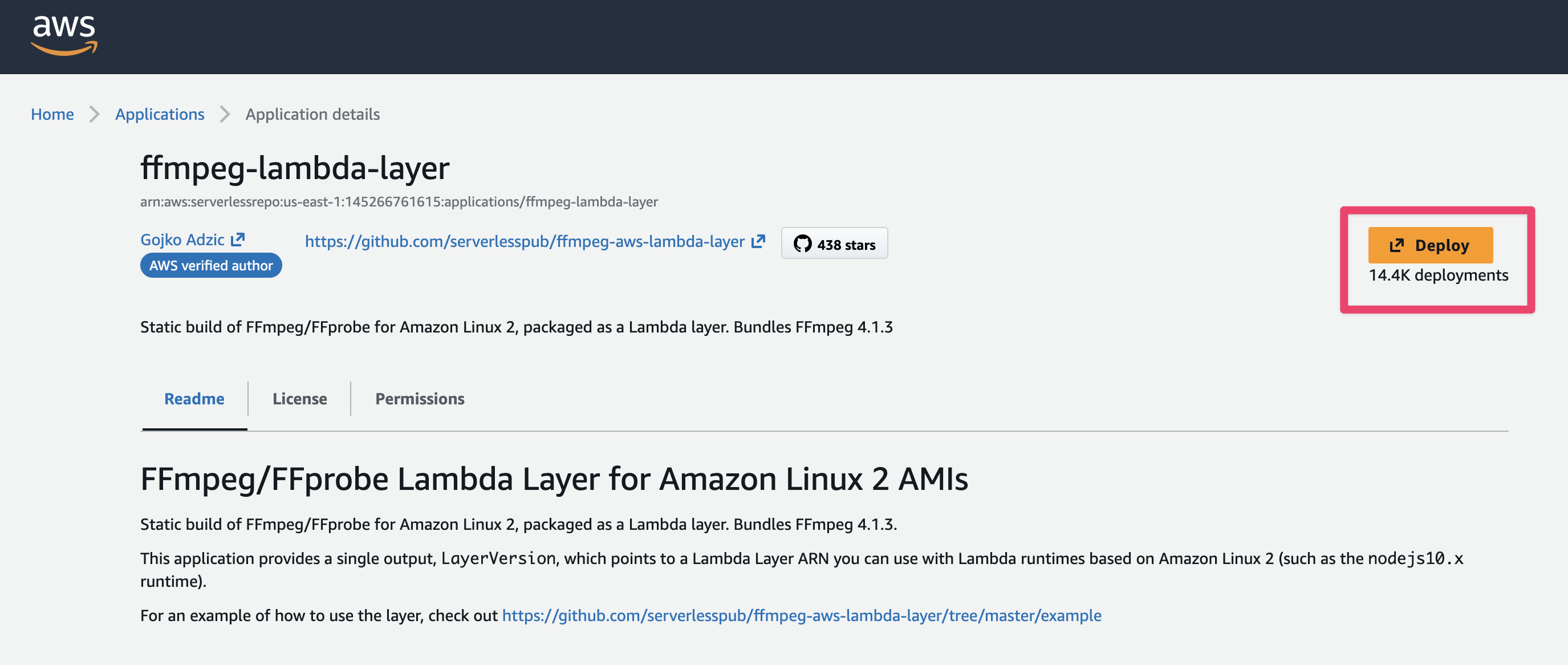
Task: Click the external-link icon inside Deploy button
Action: click(1396, 245)
